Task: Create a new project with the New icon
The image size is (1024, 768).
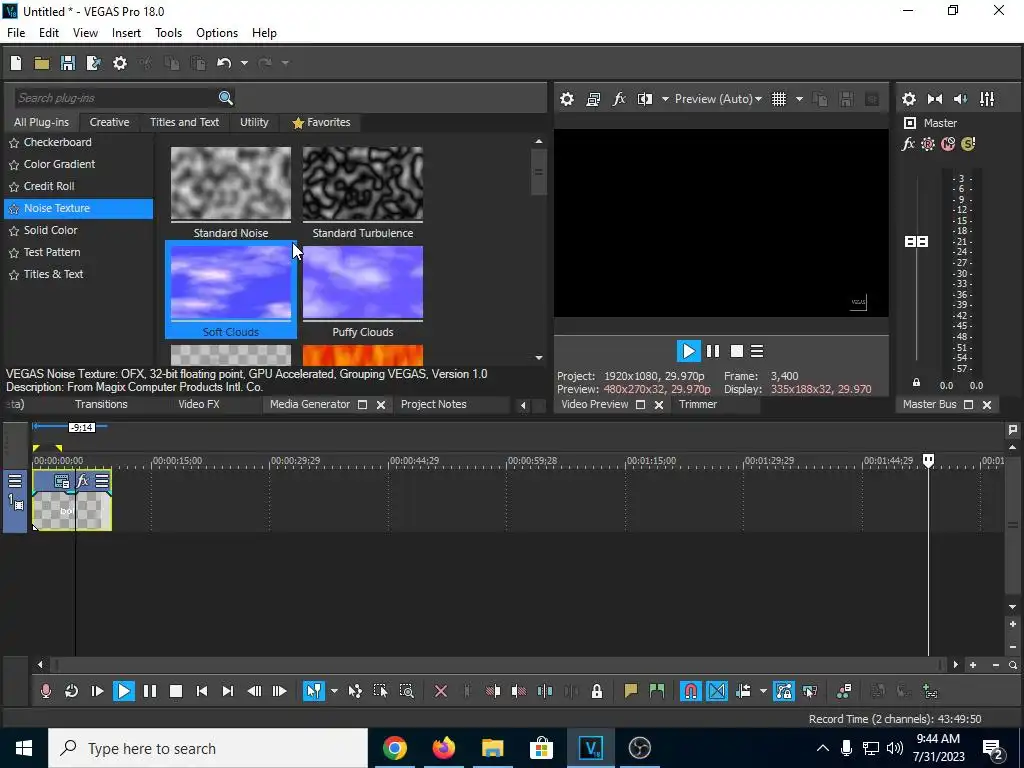Action: click(16, 63)
